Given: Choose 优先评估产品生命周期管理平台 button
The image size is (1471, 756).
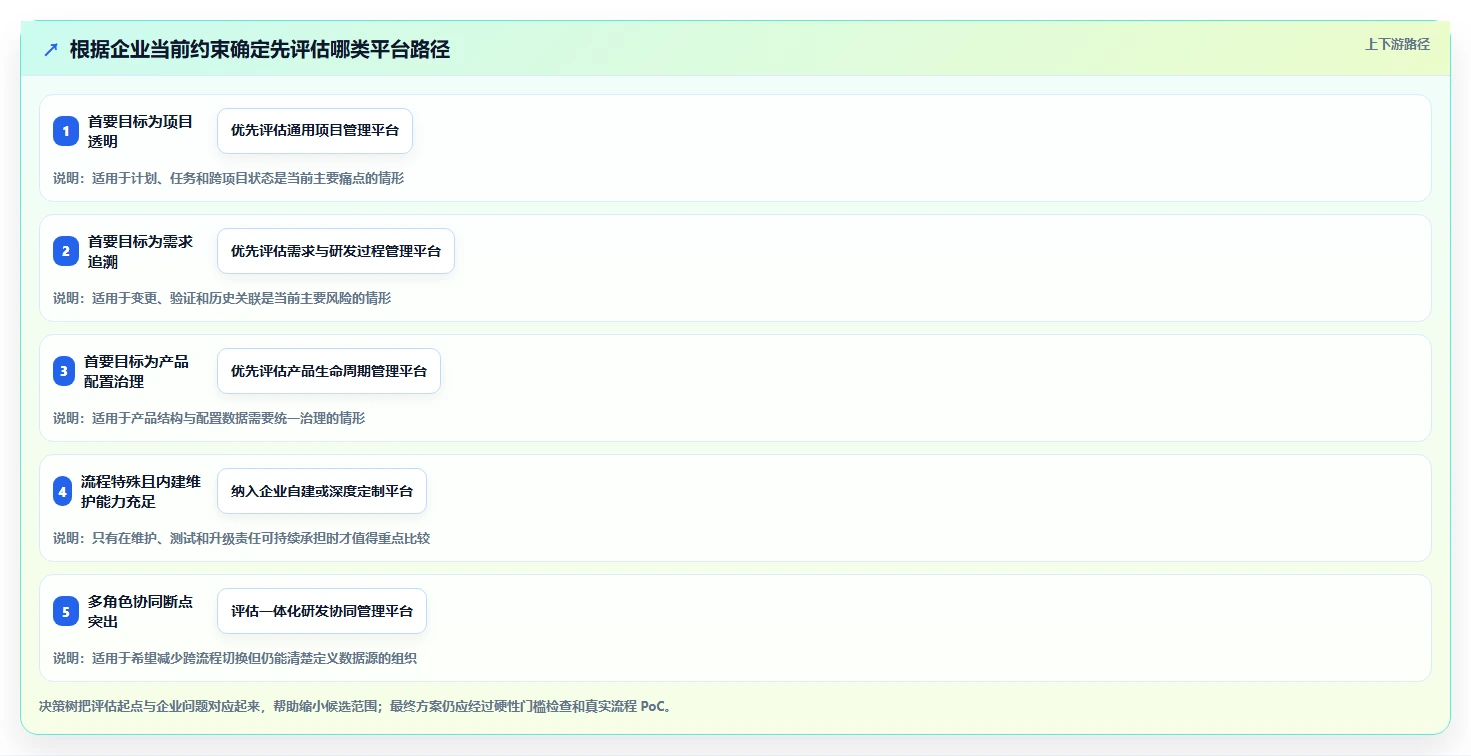Looking at the screenshot, I should click(329, 371).
